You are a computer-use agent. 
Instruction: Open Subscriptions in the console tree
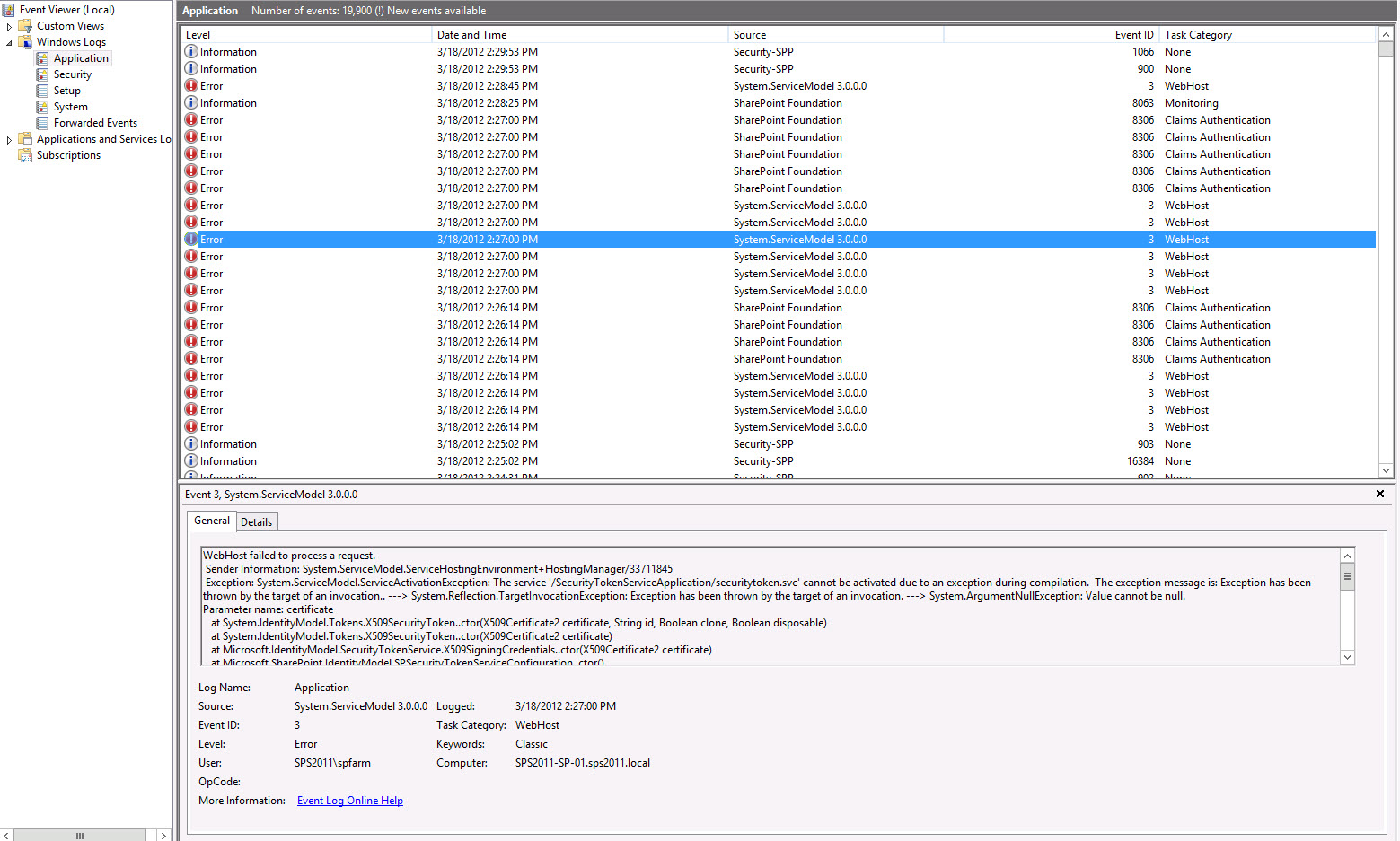(x=67, y=154)
